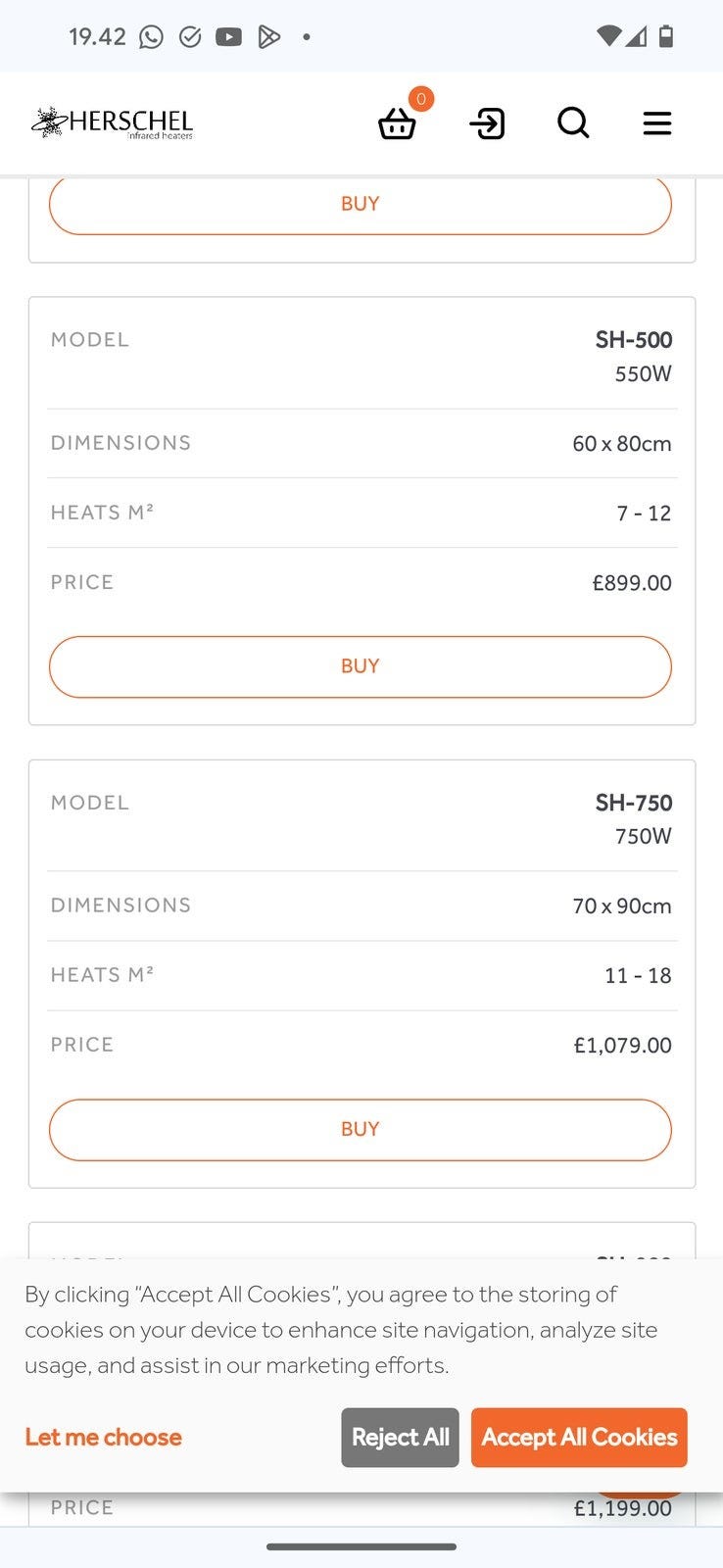
Task: Tap the battery status icon
Action: click(x=666, y=37)
